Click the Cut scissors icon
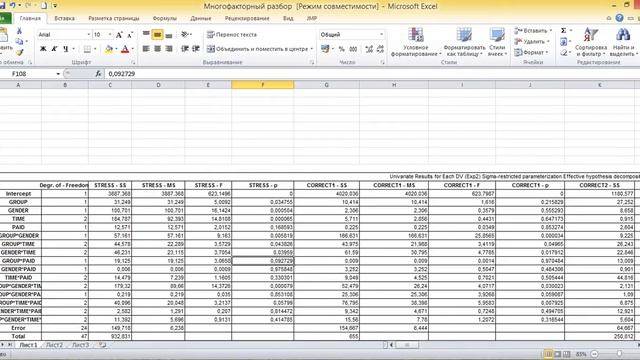This screenshot has height=360, width=640. coord(19,31)
